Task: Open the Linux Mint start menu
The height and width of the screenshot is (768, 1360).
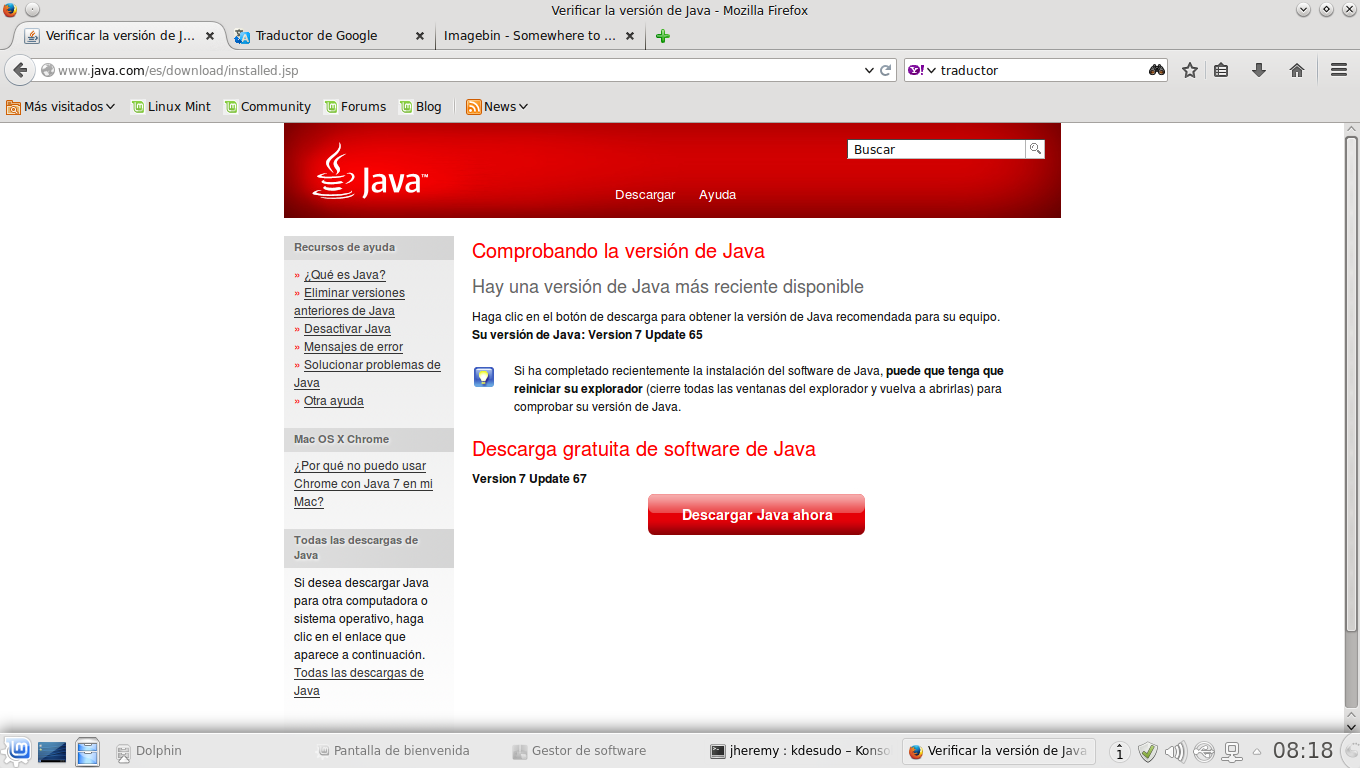Action: pos(17,750)
